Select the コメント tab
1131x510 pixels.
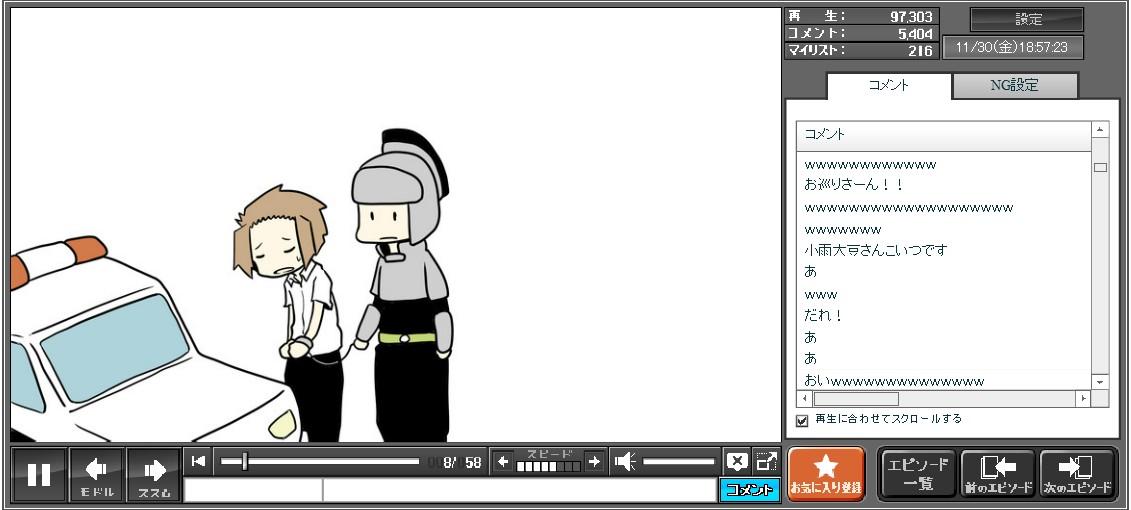pyautogui.click(x=888, y=86)
